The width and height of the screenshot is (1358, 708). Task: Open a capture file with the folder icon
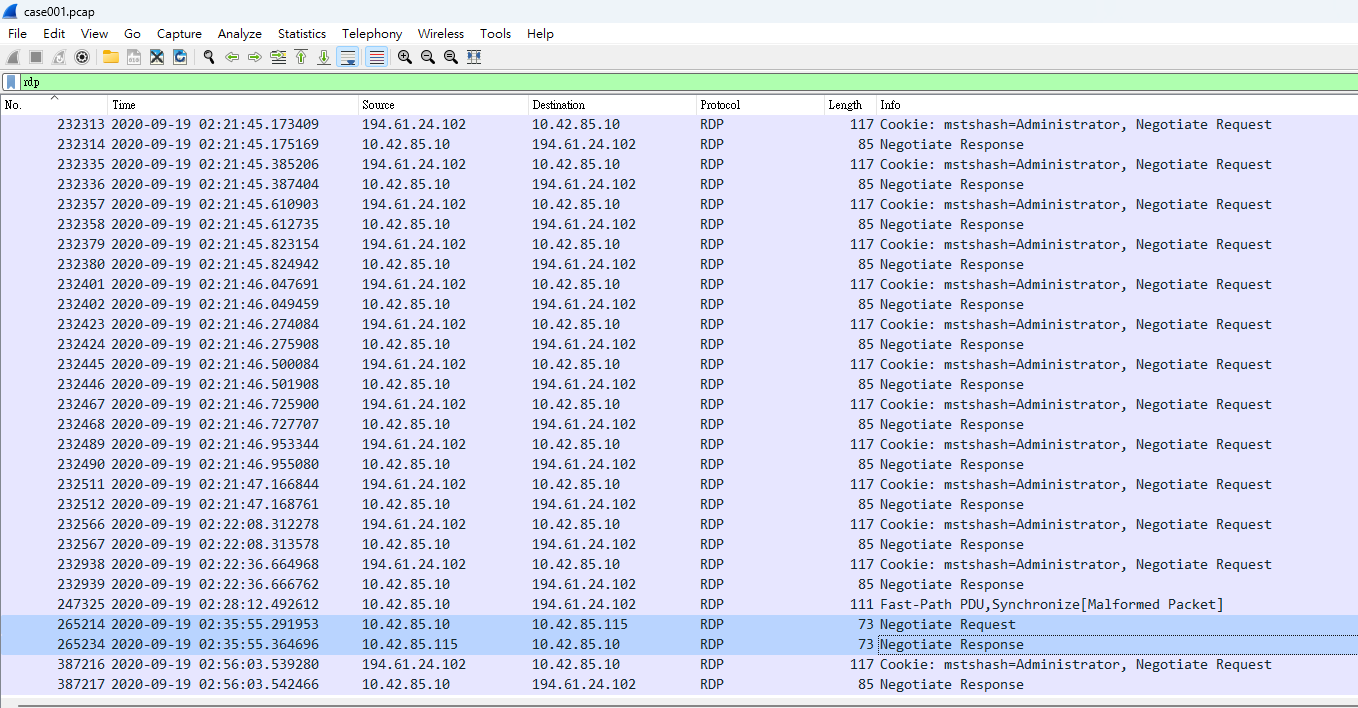coord(110,57)
